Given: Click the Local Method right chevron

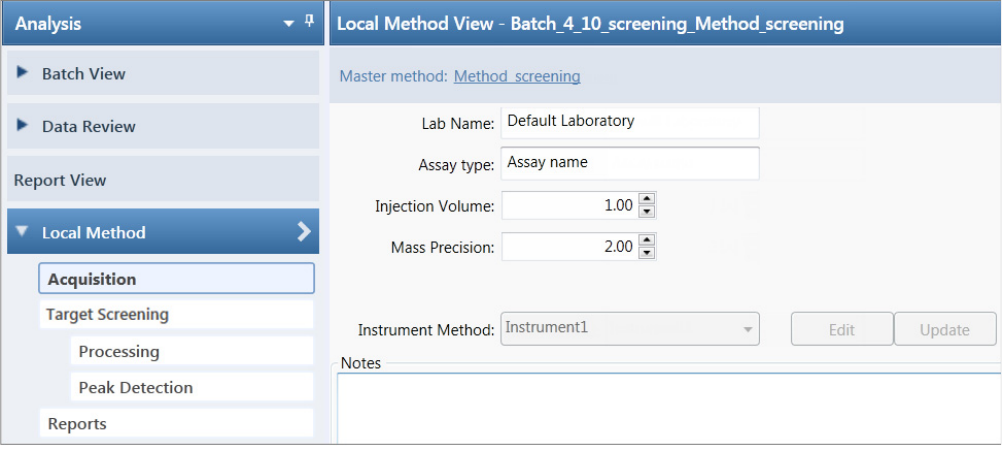Looking at the screenshot, I should pos(304,232).
